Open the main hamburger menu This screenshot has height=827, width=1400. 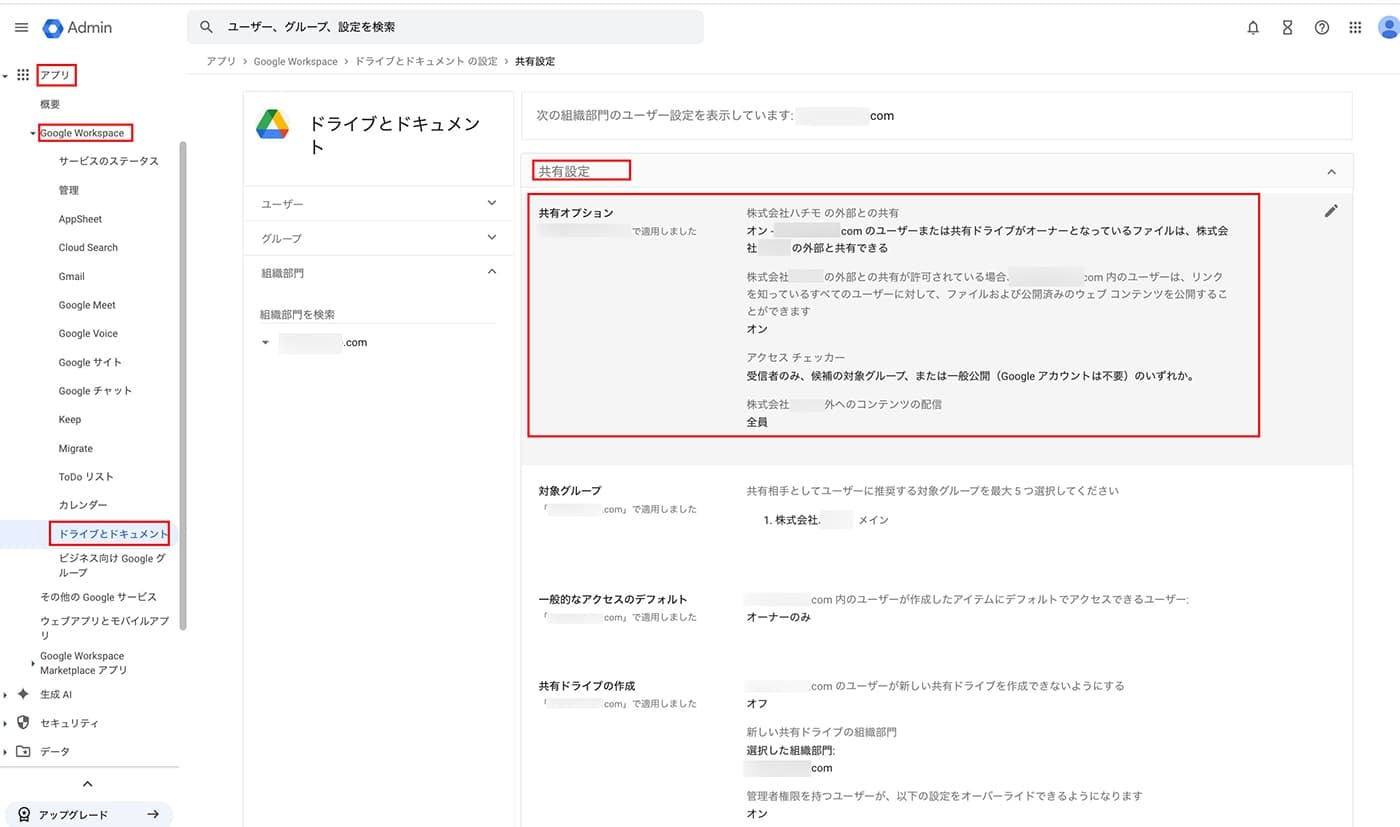[22, 28]
